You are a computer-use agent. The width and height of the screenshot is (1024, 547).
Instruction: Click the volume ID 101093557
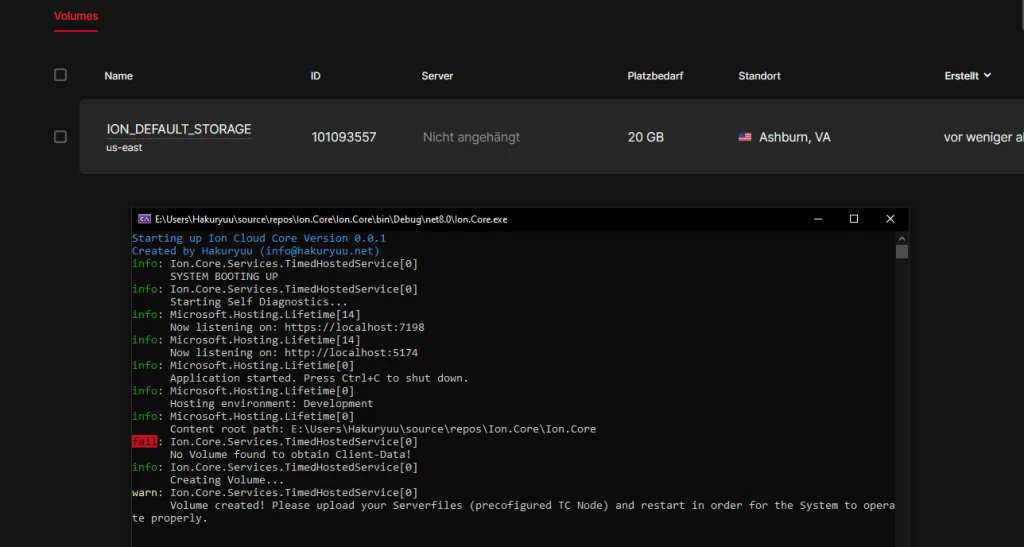click(x=344, y=137)
